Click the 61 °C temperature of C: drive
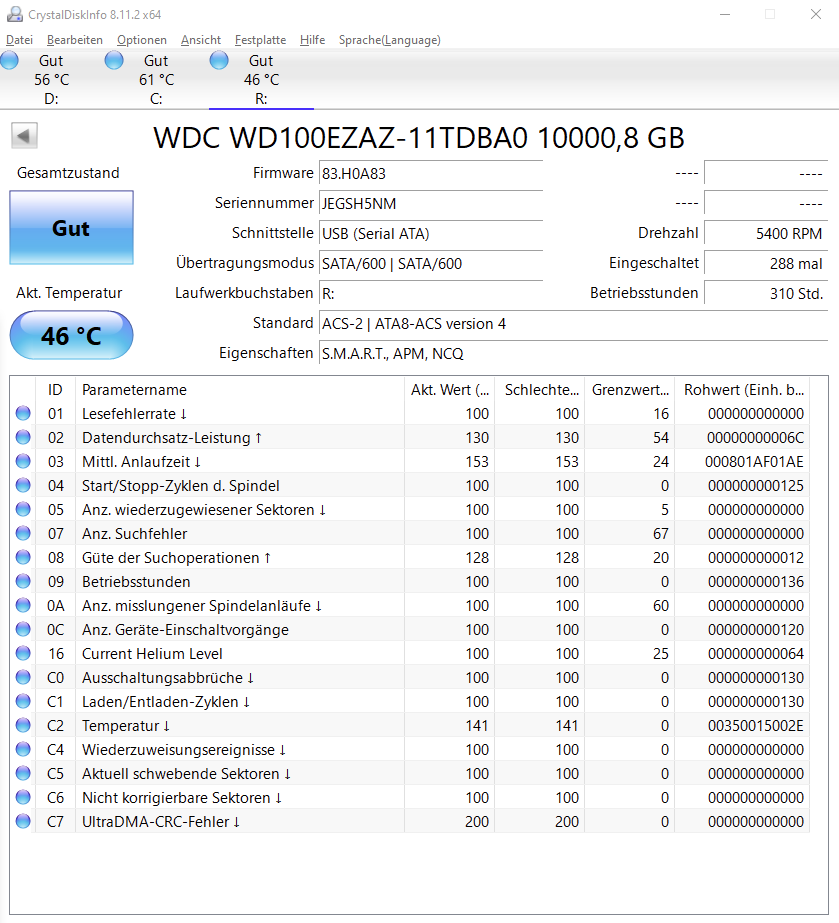Image resolution: width=839 pixels, height=923 pixels. pyautogui.click(x=157, y=79)
